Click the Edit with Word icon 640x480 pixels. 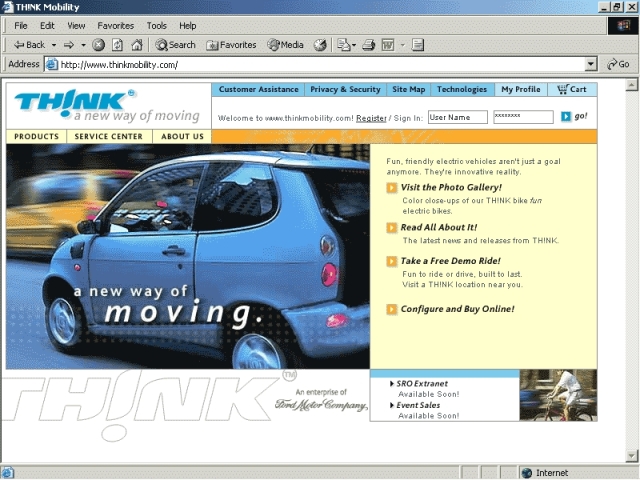click(388, 45)
